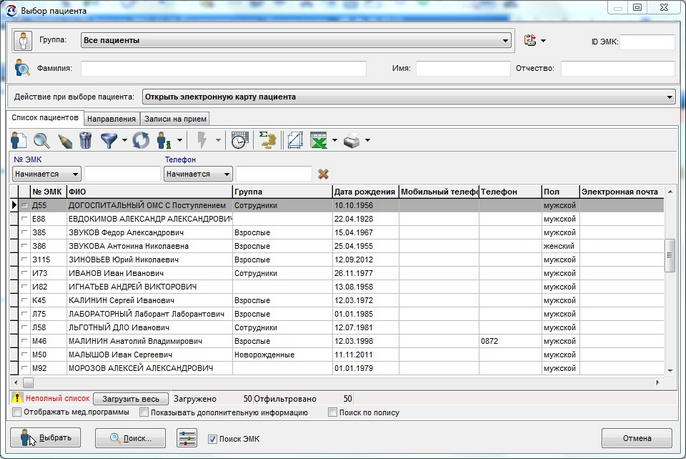The height and width of the screenshot is (459, 686).
Task: Uncheck the Поиск ЭМК checkbox
Action: (x=212, y=439)
